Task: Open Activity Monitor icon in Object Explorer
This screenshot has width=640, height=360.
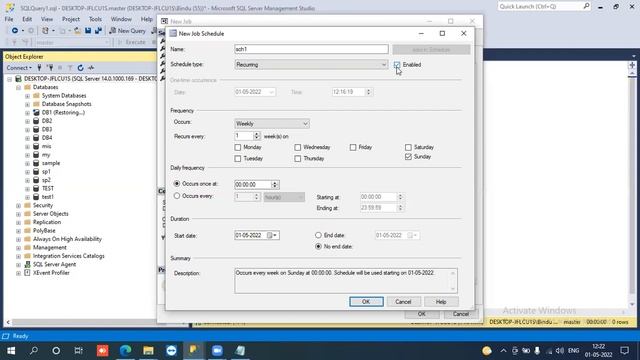Action: [91, 68]
